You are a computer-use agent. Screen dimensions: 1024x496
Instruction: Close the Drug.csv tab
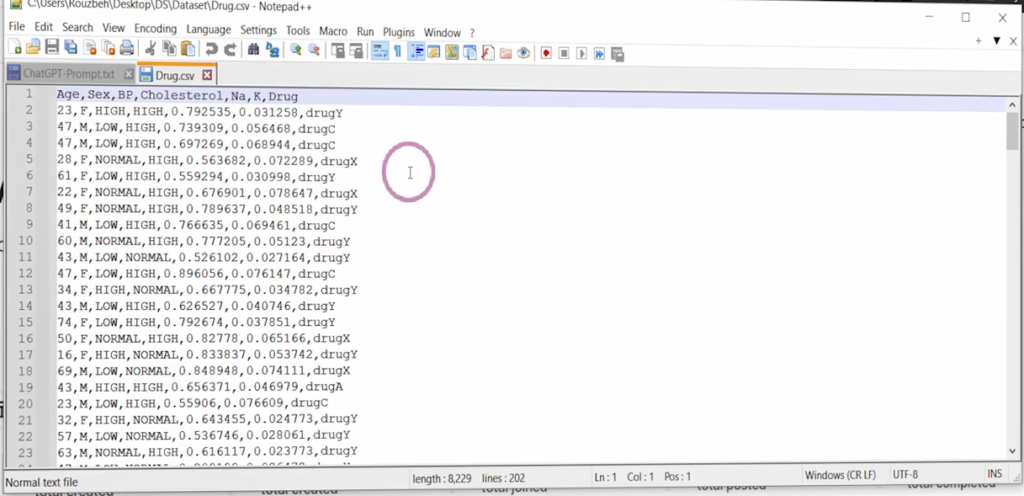(x=208, y=75)
